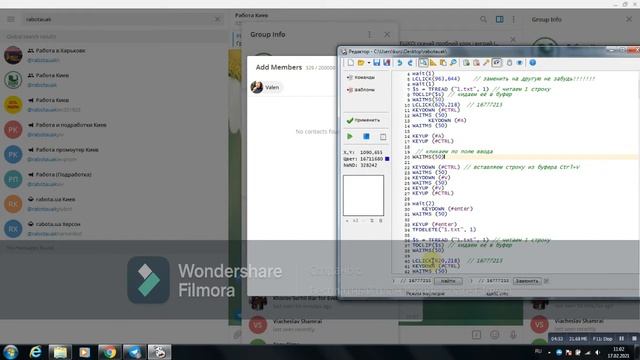The image size is (640, 360).
Task: Expand the open-file dropdown arrow in editor
Action: 369,63
